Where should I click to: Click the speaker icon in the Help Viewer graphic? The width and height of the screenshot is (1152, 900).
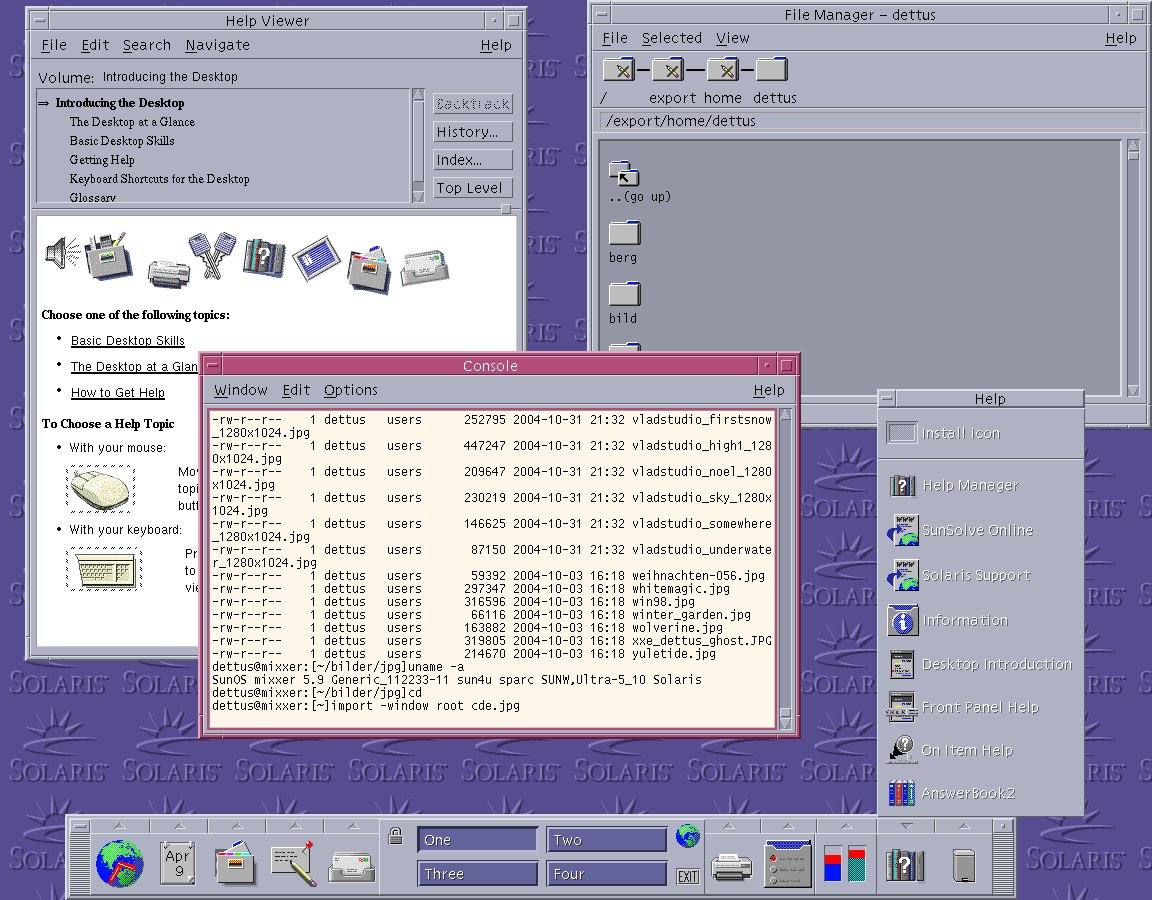(62, 253)
